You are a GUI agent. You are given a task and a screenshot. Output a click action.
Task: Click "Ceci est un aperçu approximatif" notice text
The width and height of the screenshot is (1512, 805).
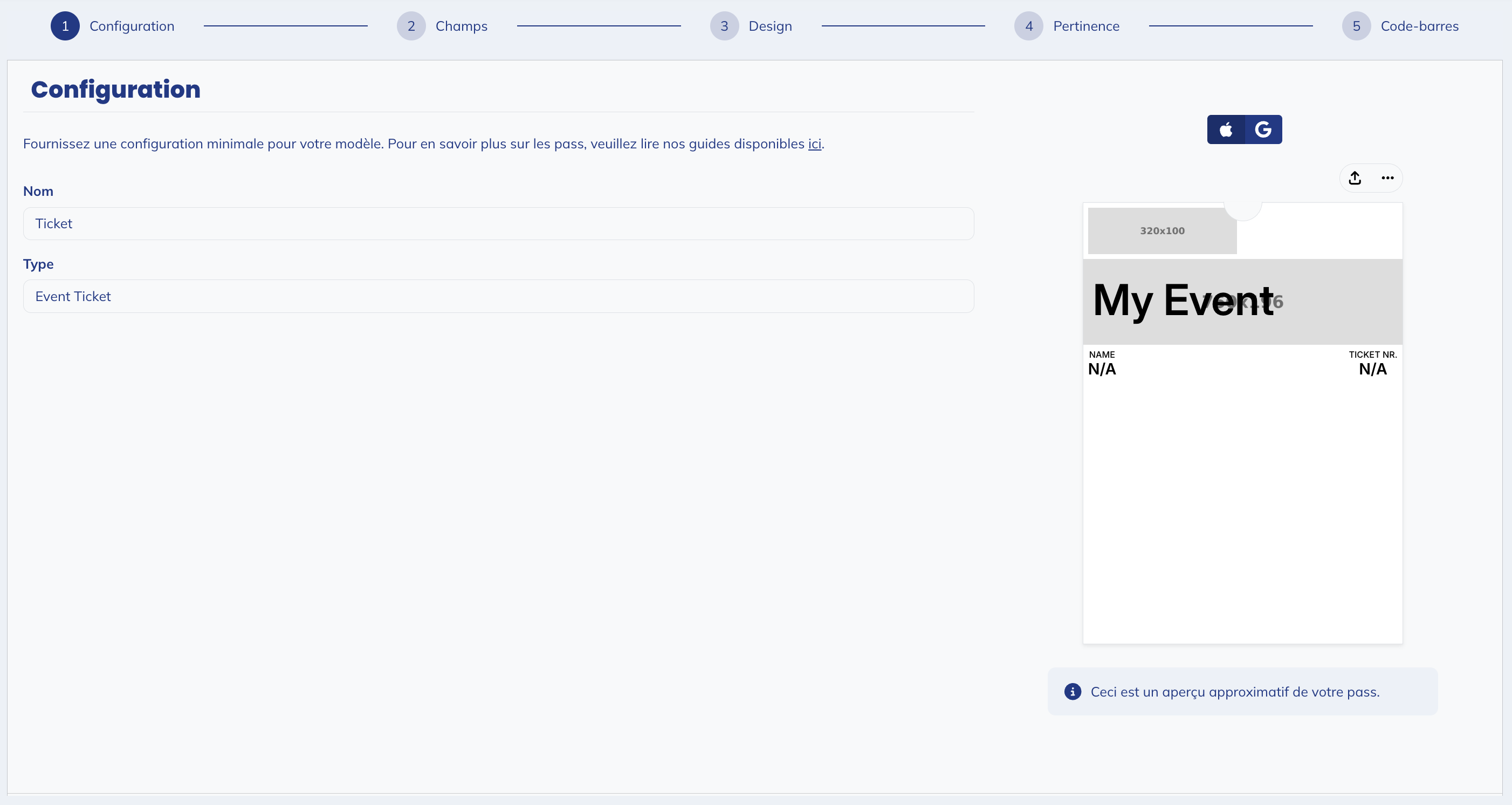(1235, 692)
